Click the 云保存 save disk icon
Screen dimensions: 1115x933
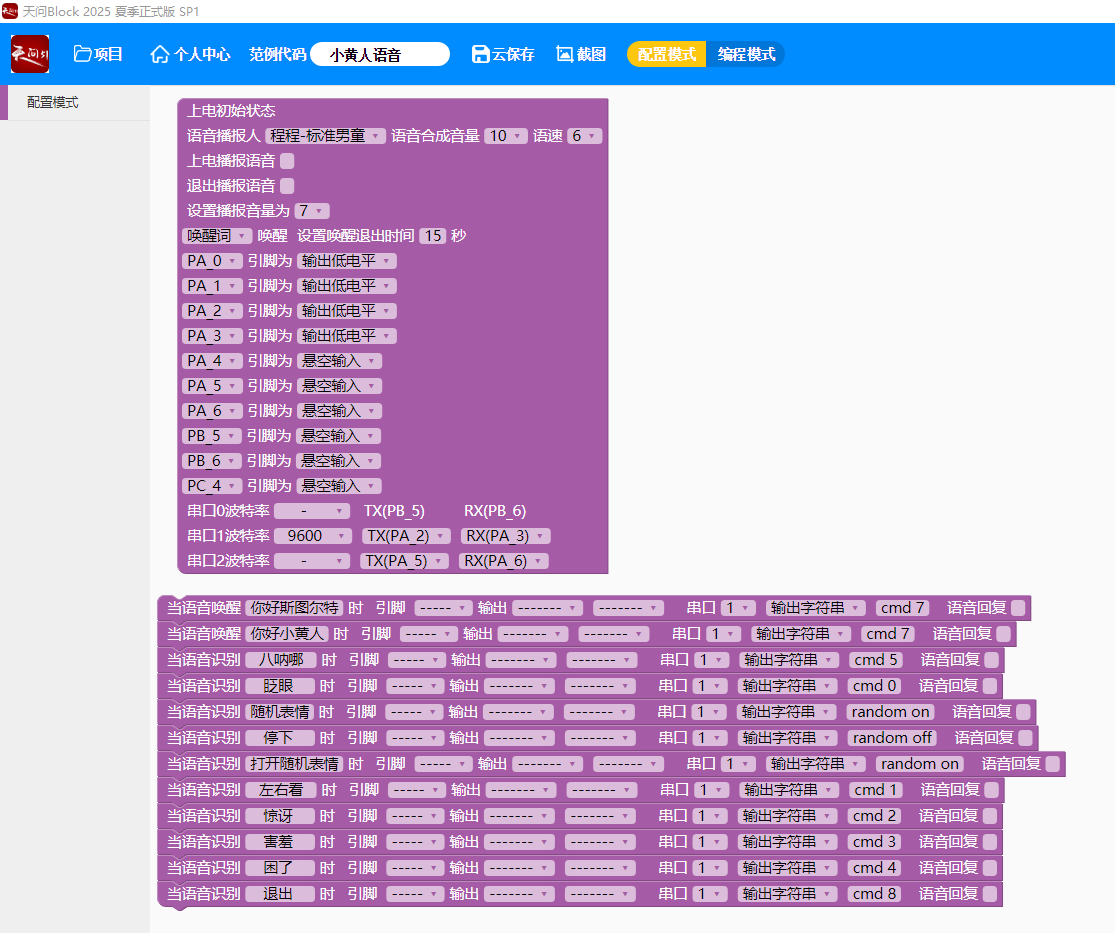click(480, 54)
